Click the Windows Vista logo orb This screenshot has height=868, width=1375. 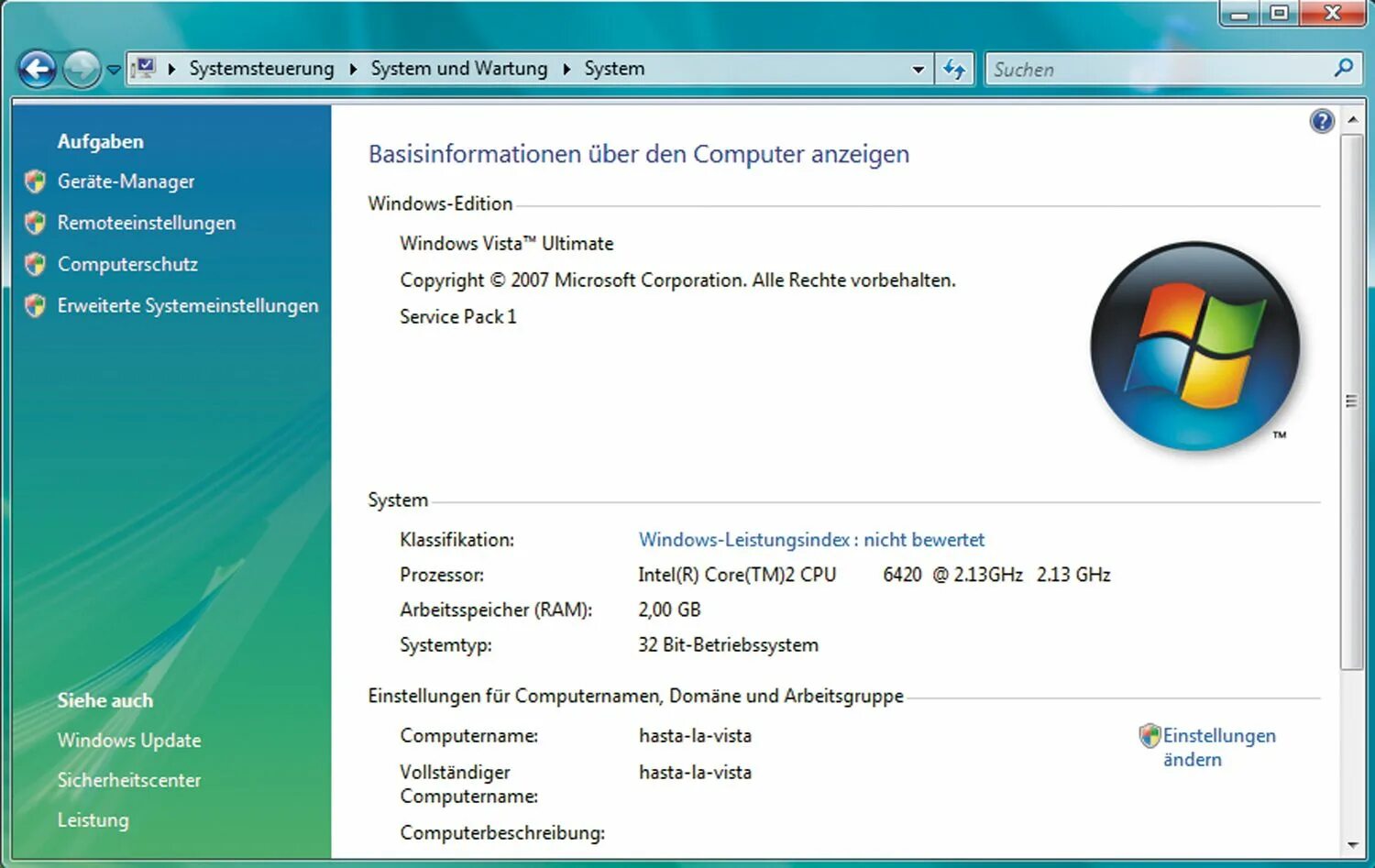1194,346
